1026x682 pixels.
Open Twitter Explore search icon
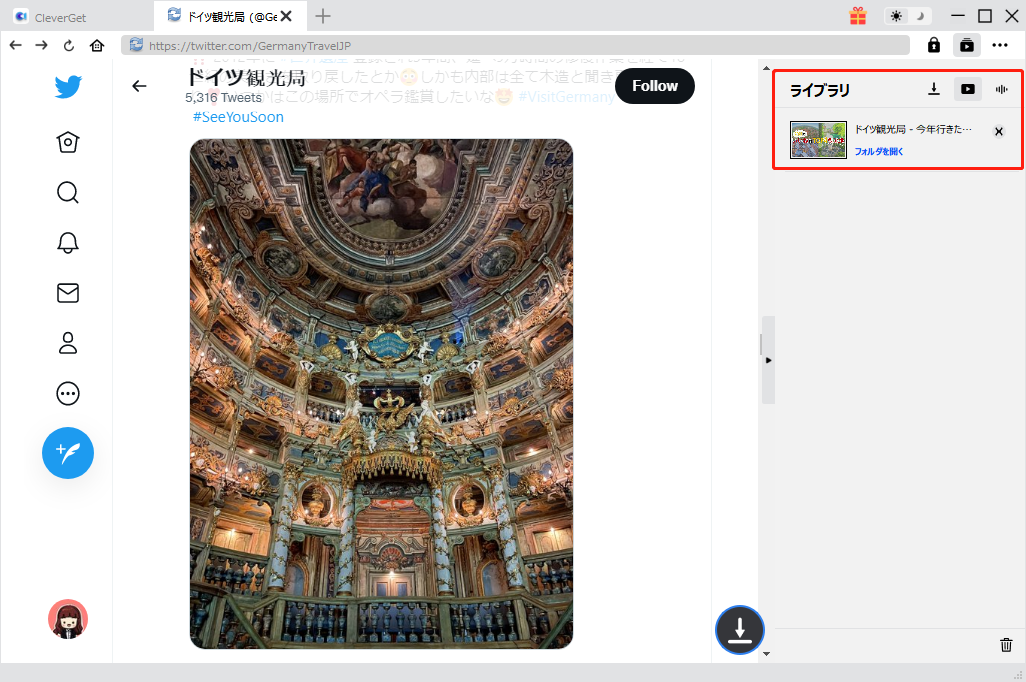click(x=68, y=192)
